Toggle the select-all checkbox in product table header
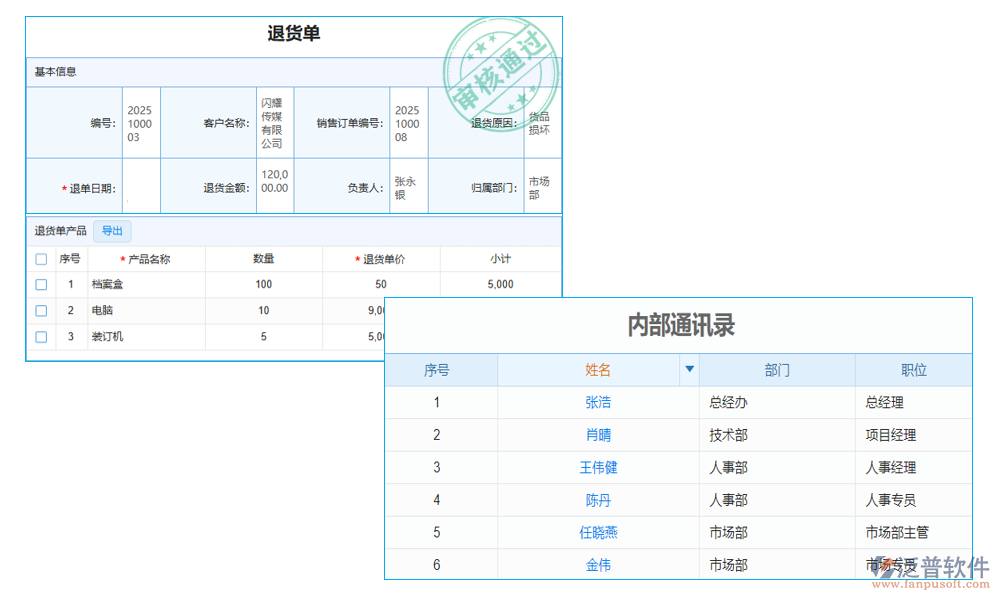 tap(41, 258)
